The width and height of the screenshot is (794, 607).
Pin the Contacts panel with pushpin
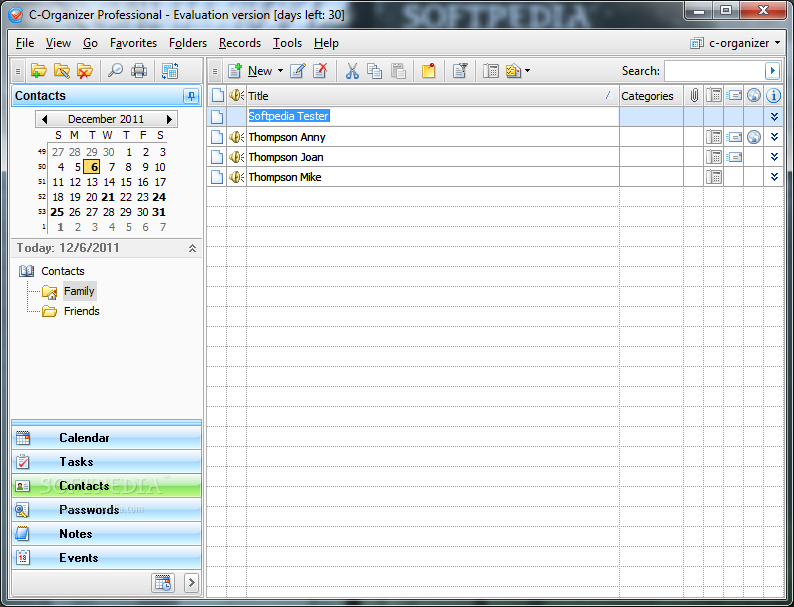(x=191, y=96)
